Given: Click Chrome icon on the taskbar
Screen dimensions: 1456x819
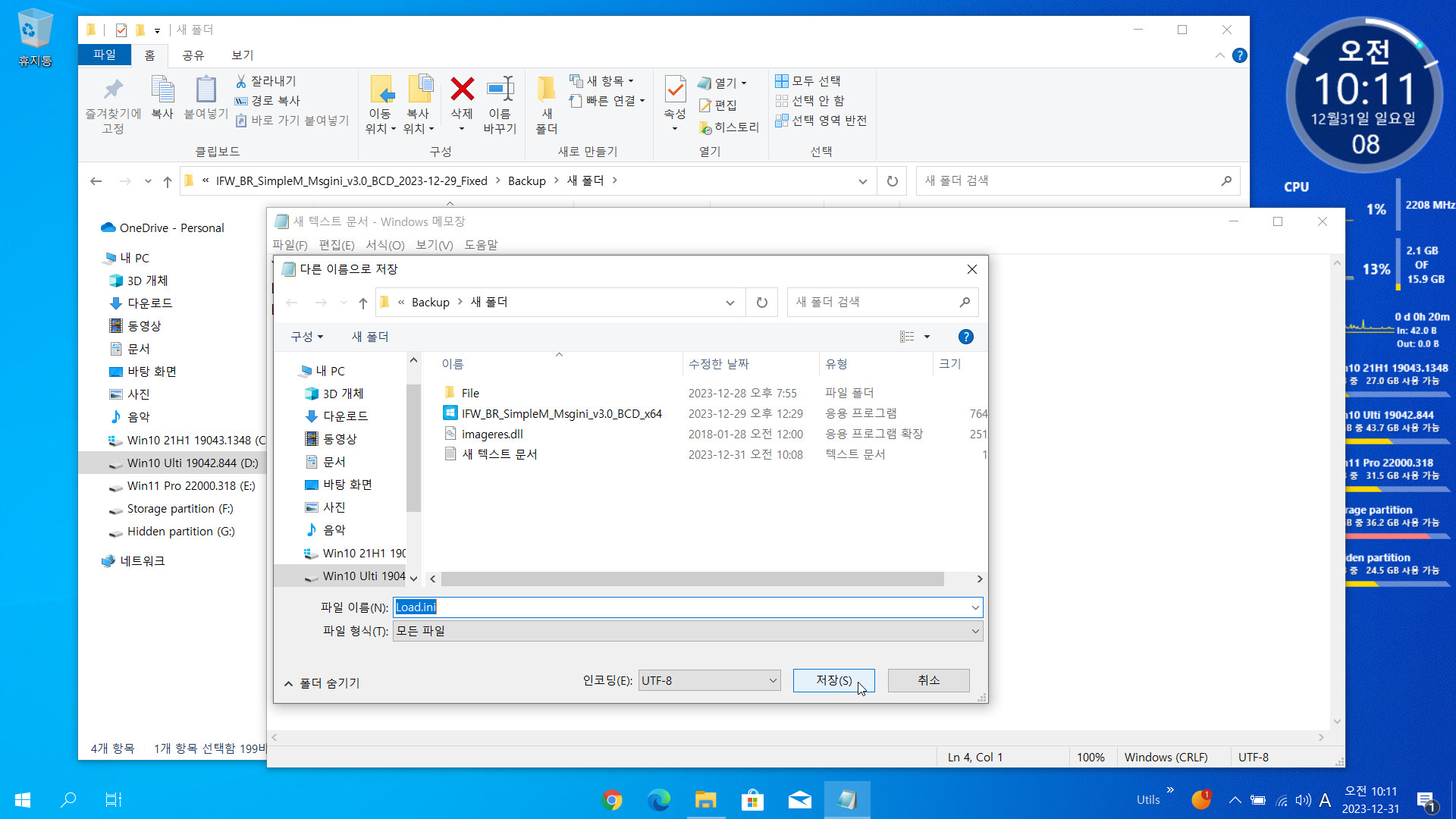Looking at the screenshot, I should coord(612,799).
